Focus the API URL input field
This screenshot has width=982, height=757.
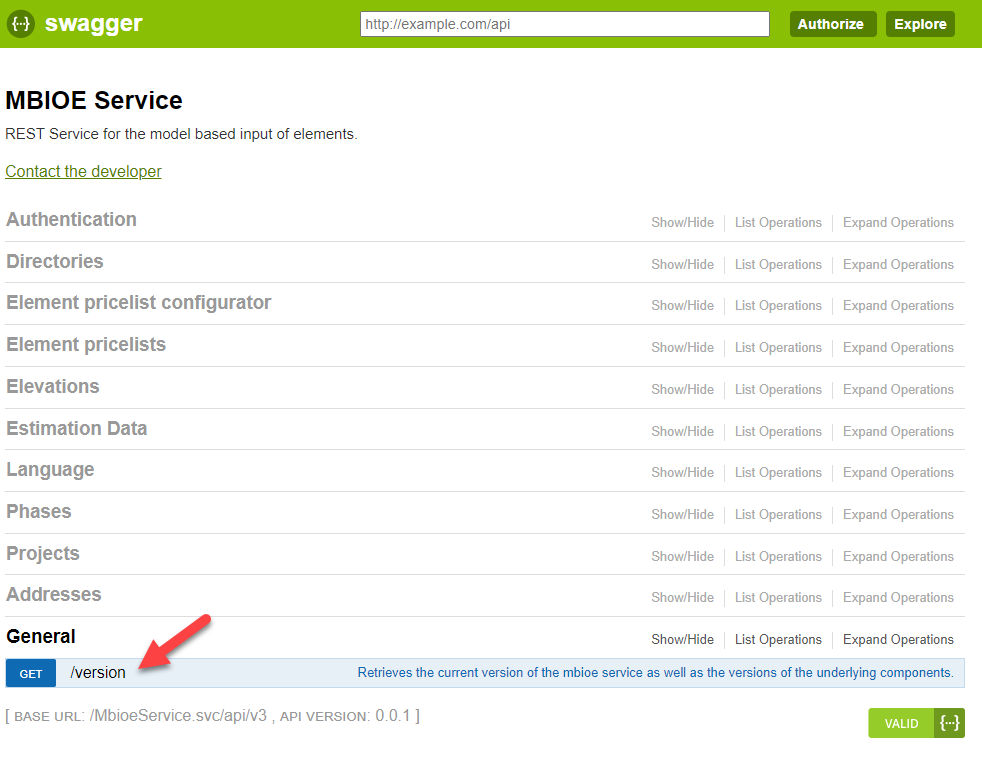(564, 24)
